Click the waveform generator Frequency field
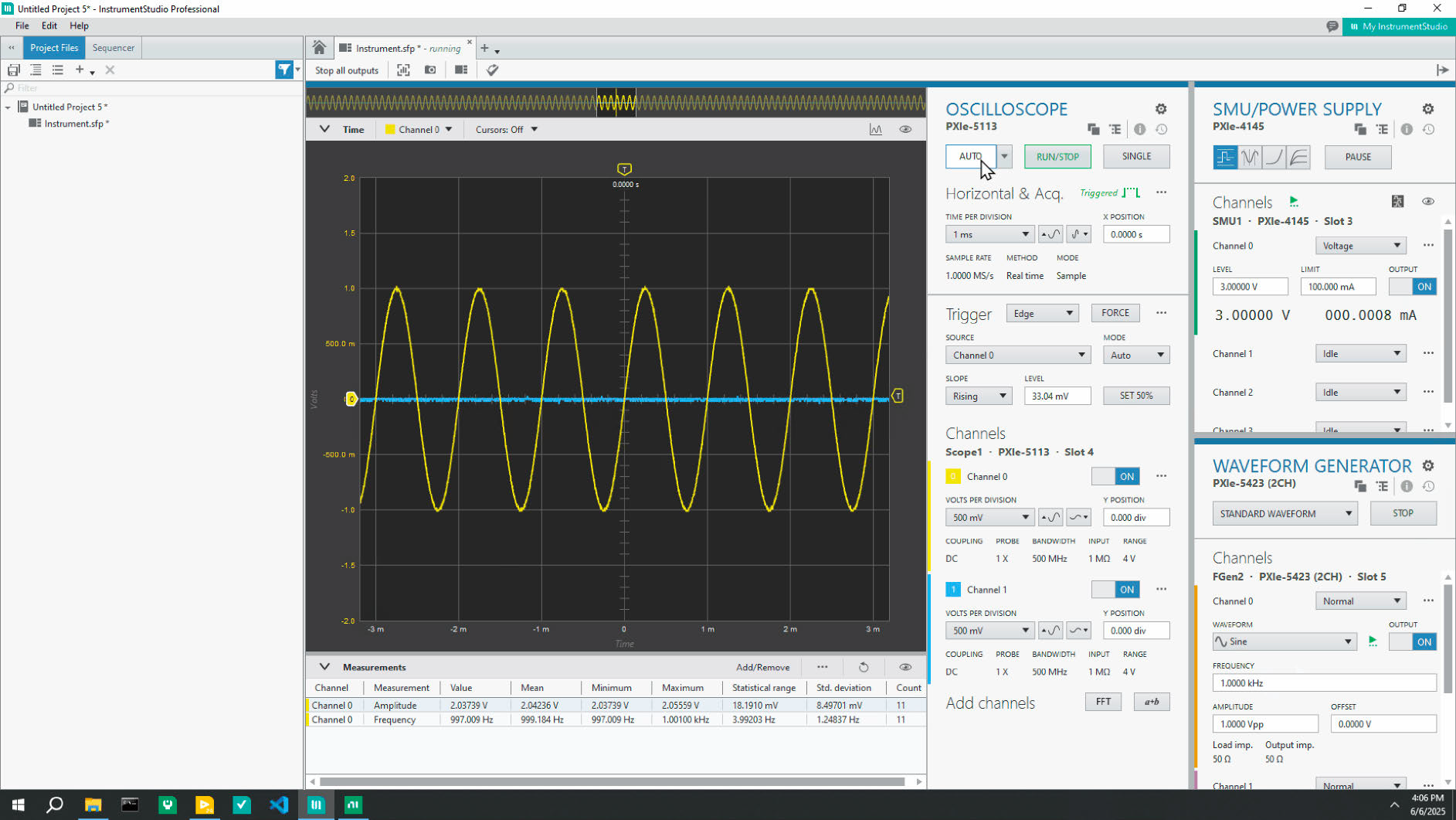Viewport: 1456px width, 820px height. pos(1323,683)
